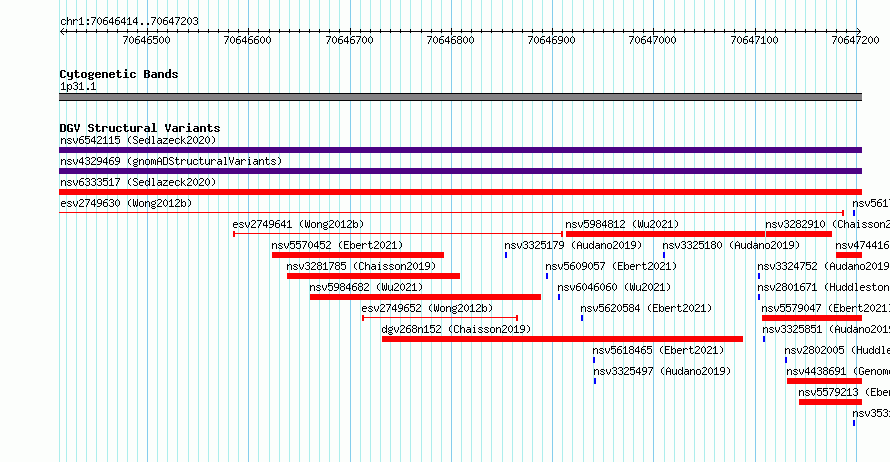The height and width of the screenshot is (462, 890).
Task: Click the nsv5570452 red variant bar
Action: [x=358, y=255]
